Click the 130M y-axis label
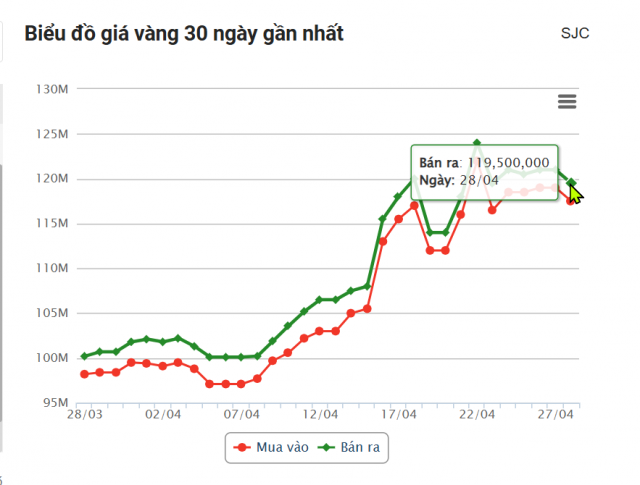The height and width of the screenshot is (485, 640). pos(52,89)
